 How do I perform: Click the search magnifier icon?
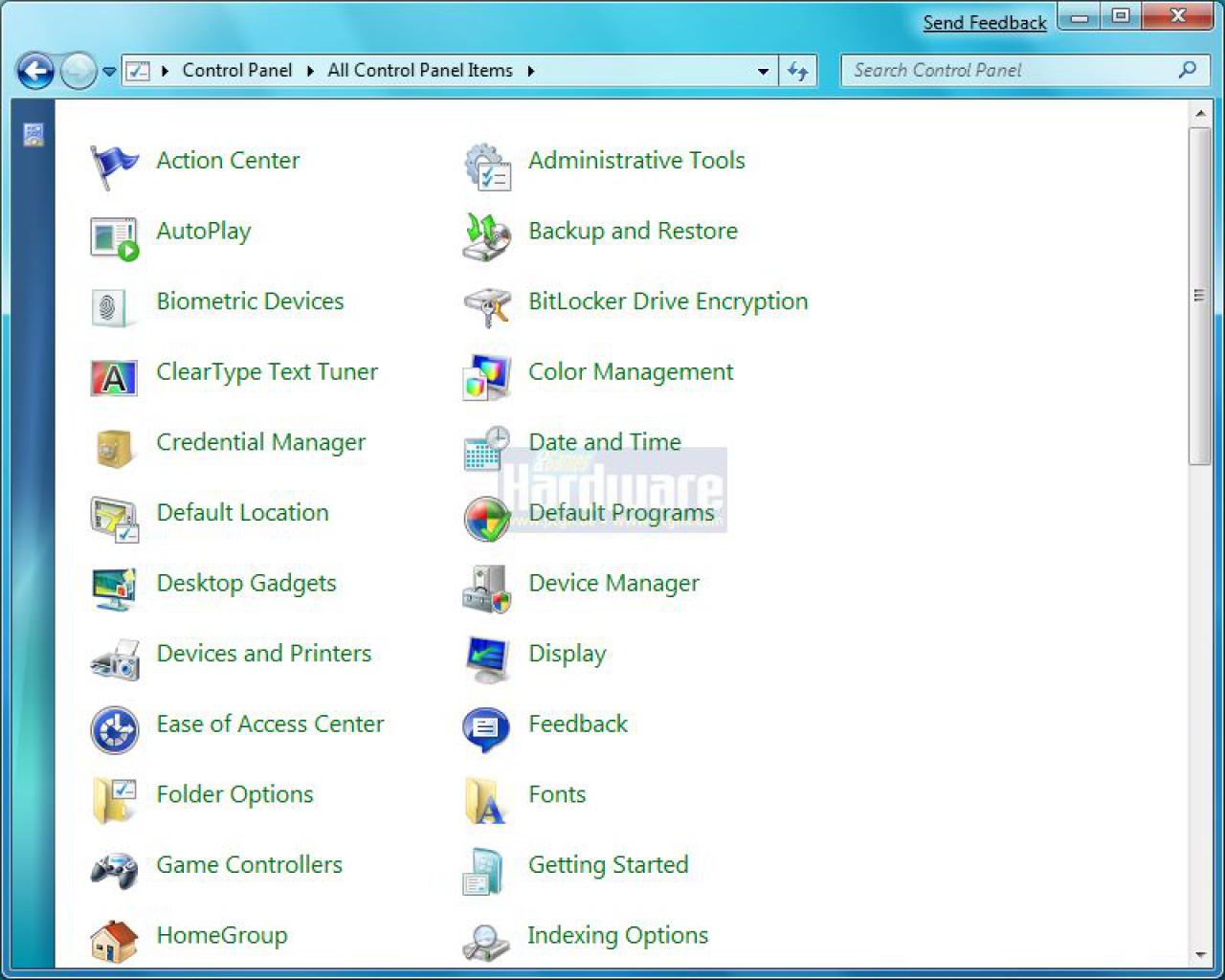click(1188, 70)
